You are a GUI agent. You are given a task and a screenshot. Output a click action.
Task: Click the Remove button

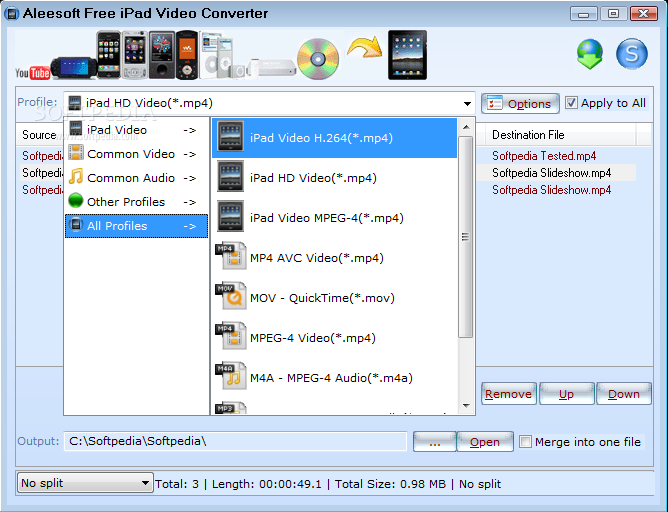[x=509, y=394]
